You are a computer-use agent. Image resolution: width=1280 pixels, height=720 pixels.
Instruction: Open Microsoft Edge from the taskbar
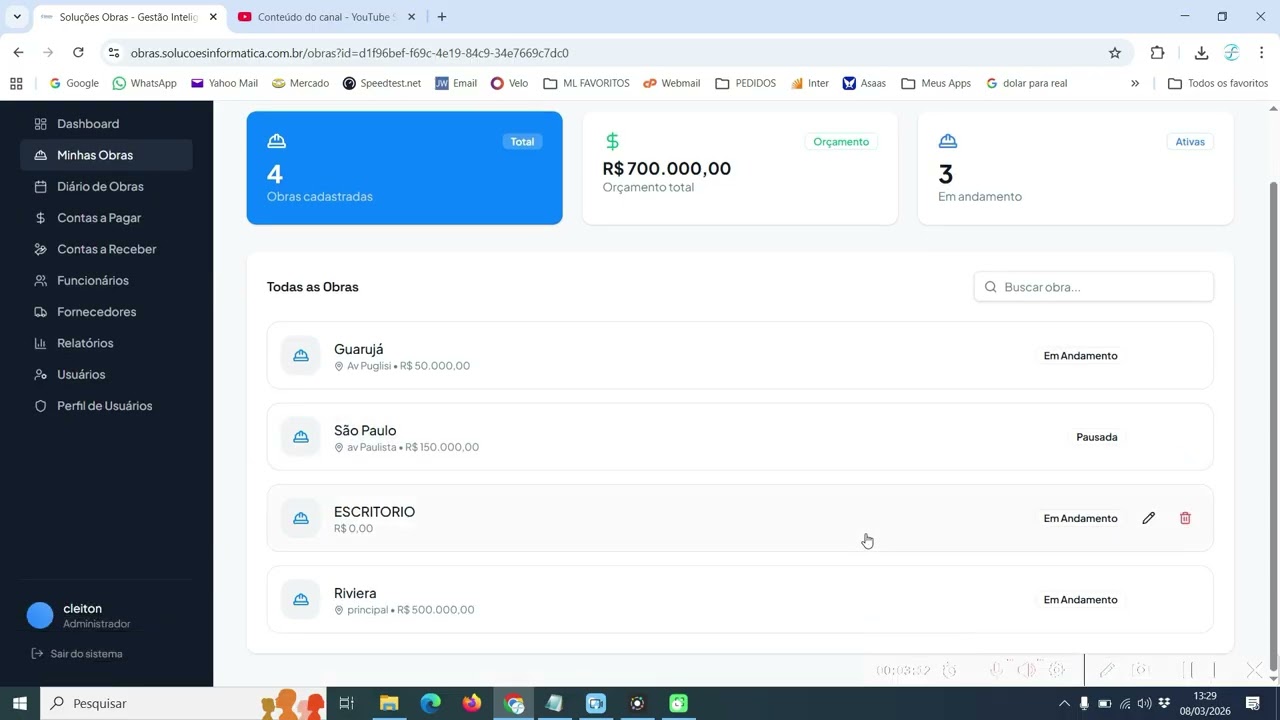click(x=430, y=703)
